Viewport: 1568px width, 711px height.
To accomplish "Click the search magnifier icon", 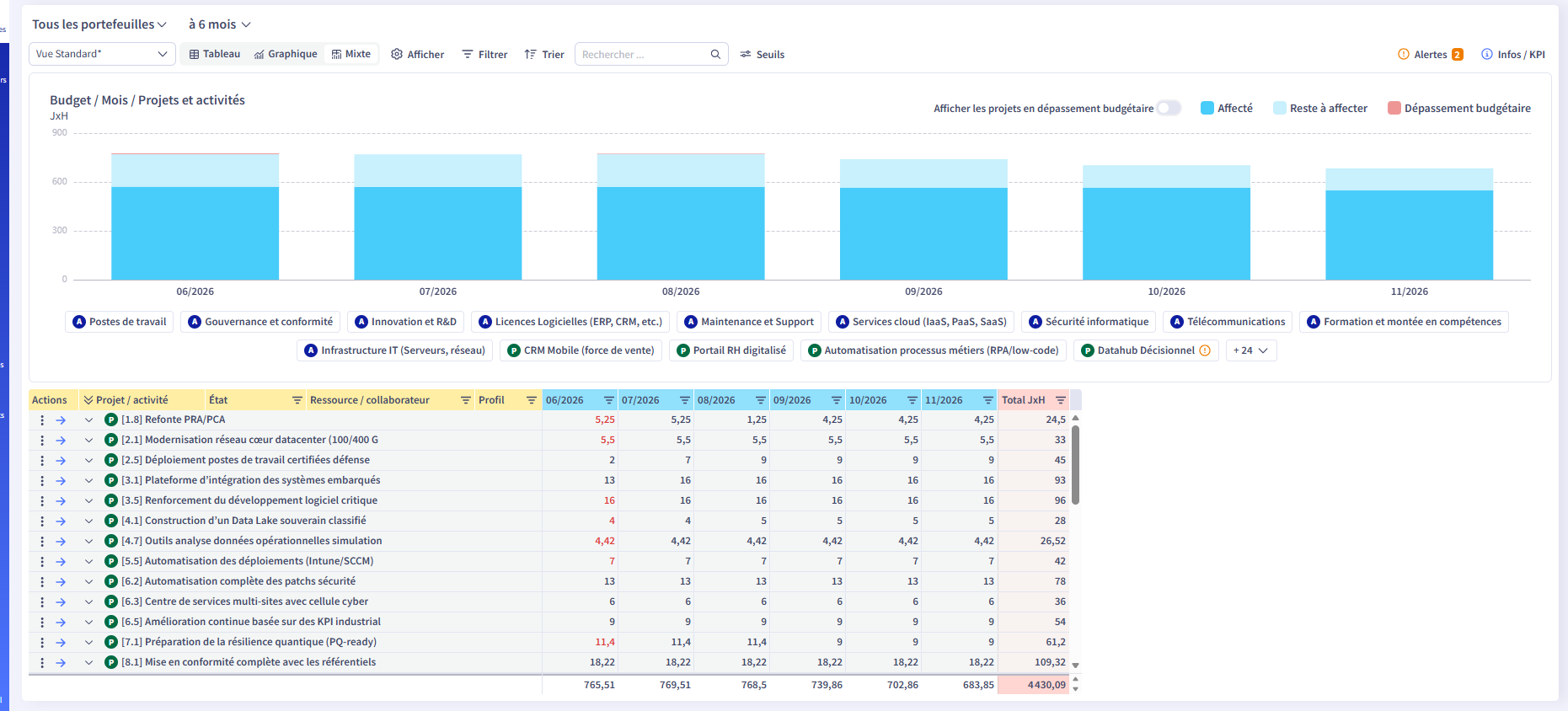I will pos(715,54).
